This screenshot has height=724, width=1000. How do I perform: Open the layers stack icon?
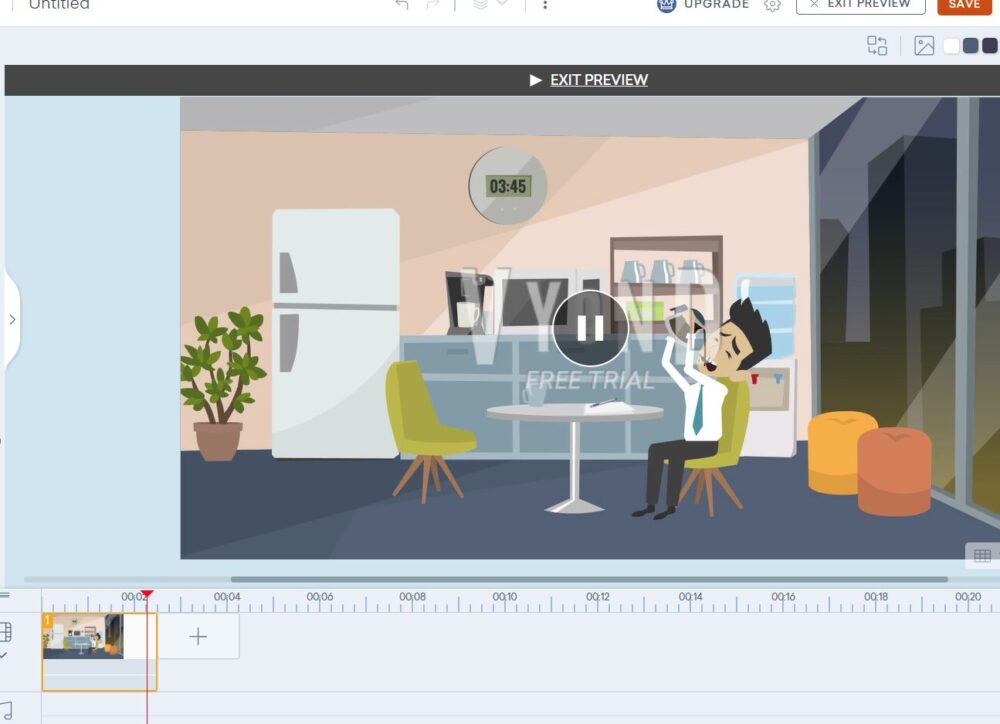(480, 5)
